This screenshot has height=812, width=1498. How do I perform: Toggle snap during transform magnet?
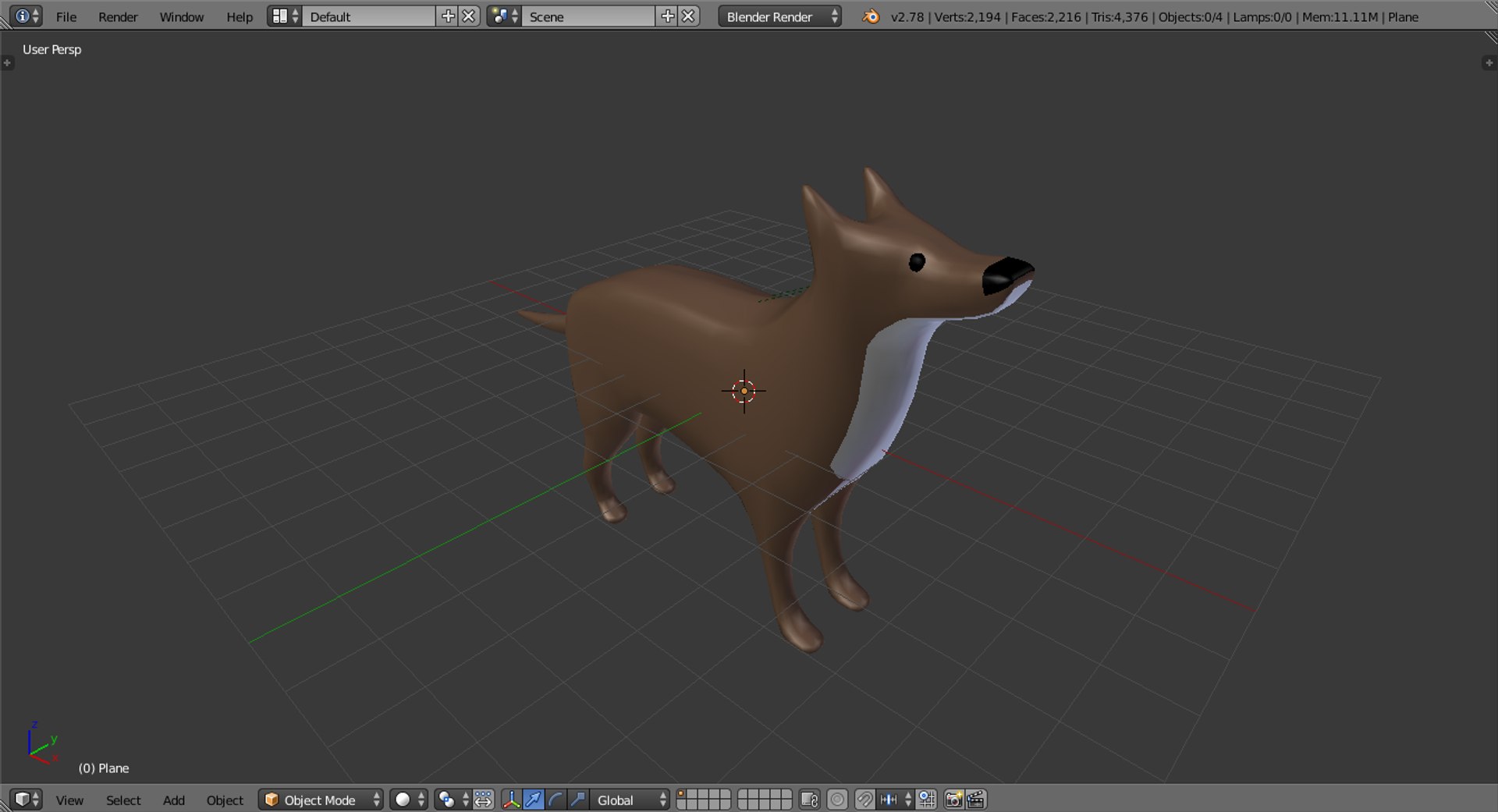864,800
